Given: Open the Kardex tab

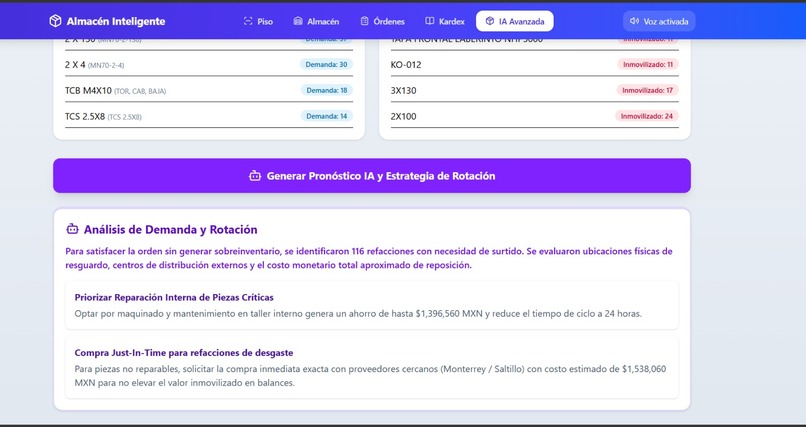Looking at the screenshot, I should 445,21.
